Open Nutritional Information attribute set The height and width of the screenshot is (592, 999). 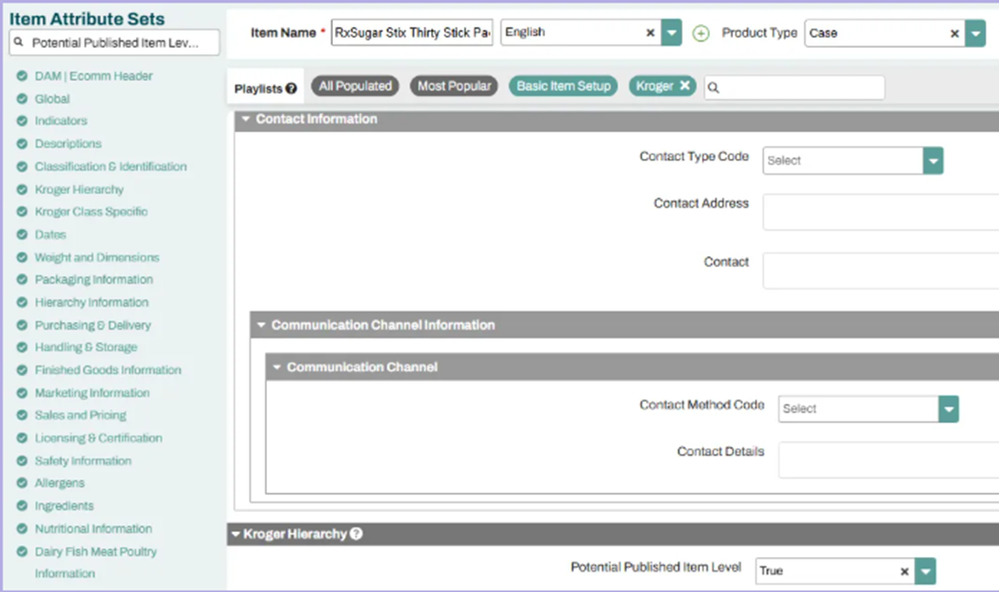pos(93,529)
